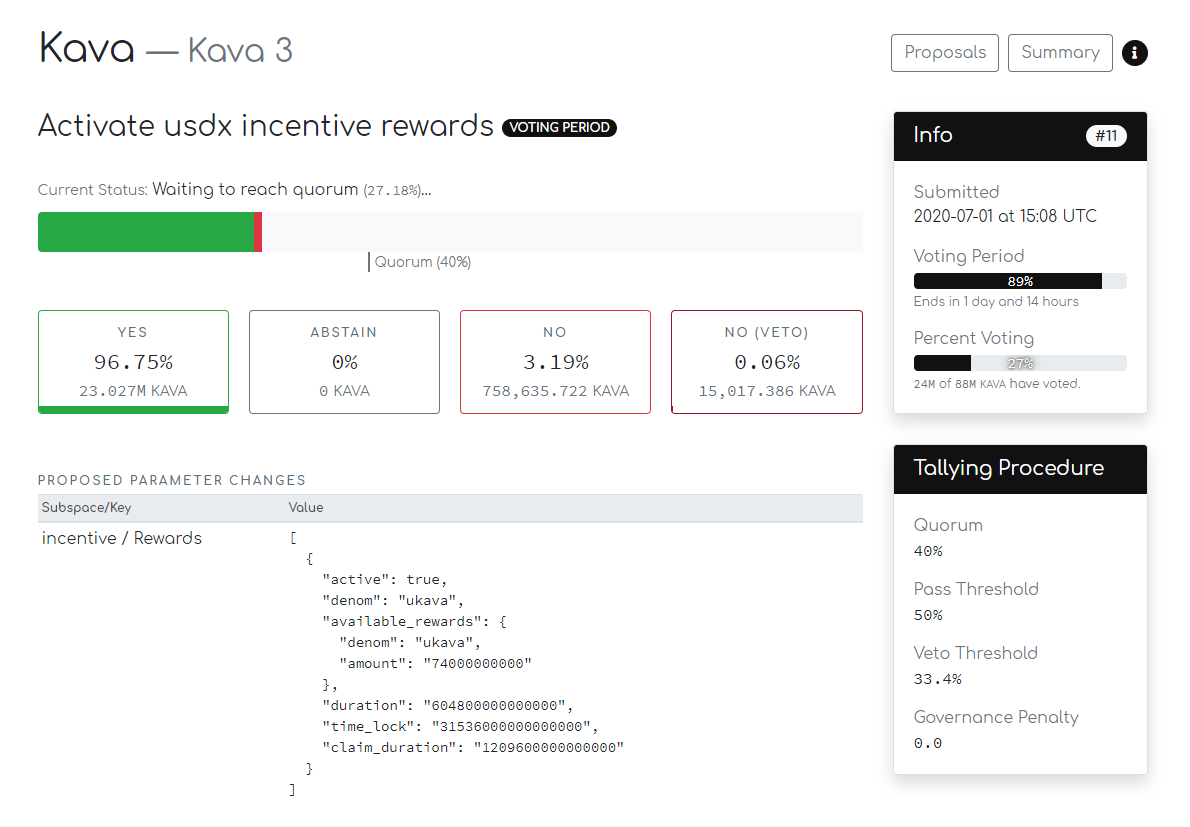Select the NO vote card
Screen dimensions: 1190x827
point(556,362)
